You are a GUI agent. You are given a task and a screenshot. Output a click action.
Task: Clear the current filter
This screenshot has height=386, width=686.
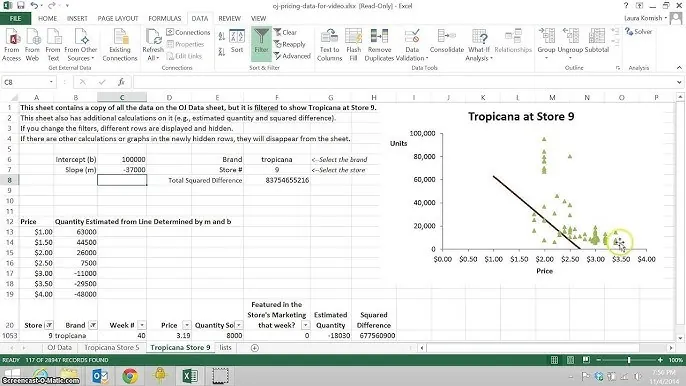click(x=285, y=32)
